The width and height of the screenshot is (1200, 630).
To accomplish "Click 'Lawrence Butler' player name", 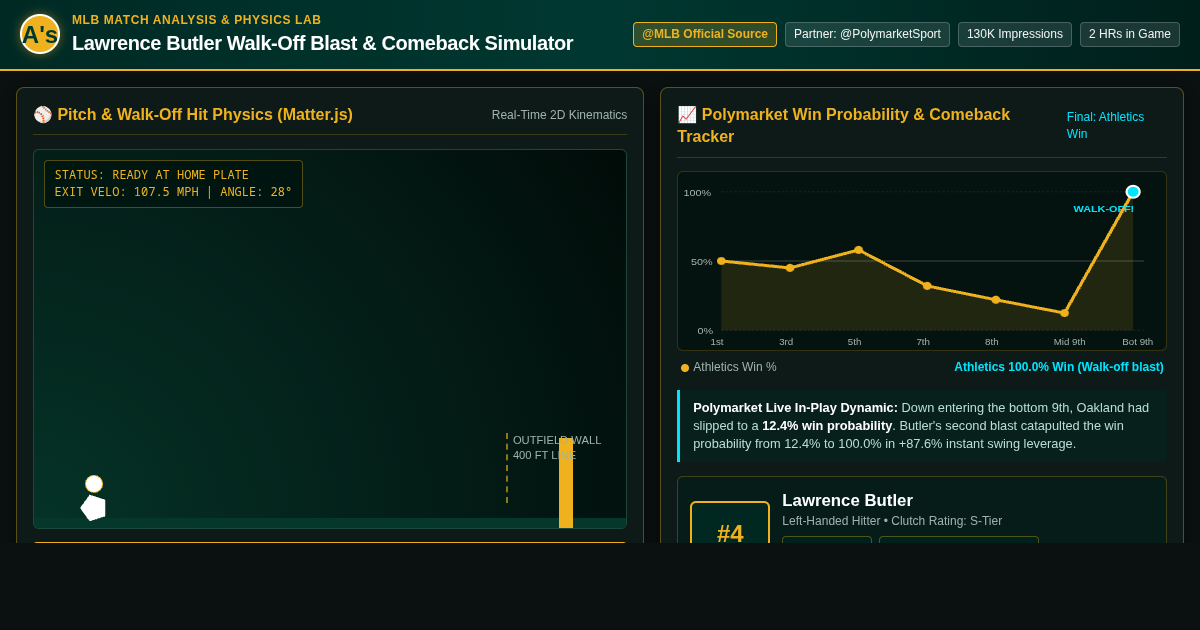I will coord(847,501).
